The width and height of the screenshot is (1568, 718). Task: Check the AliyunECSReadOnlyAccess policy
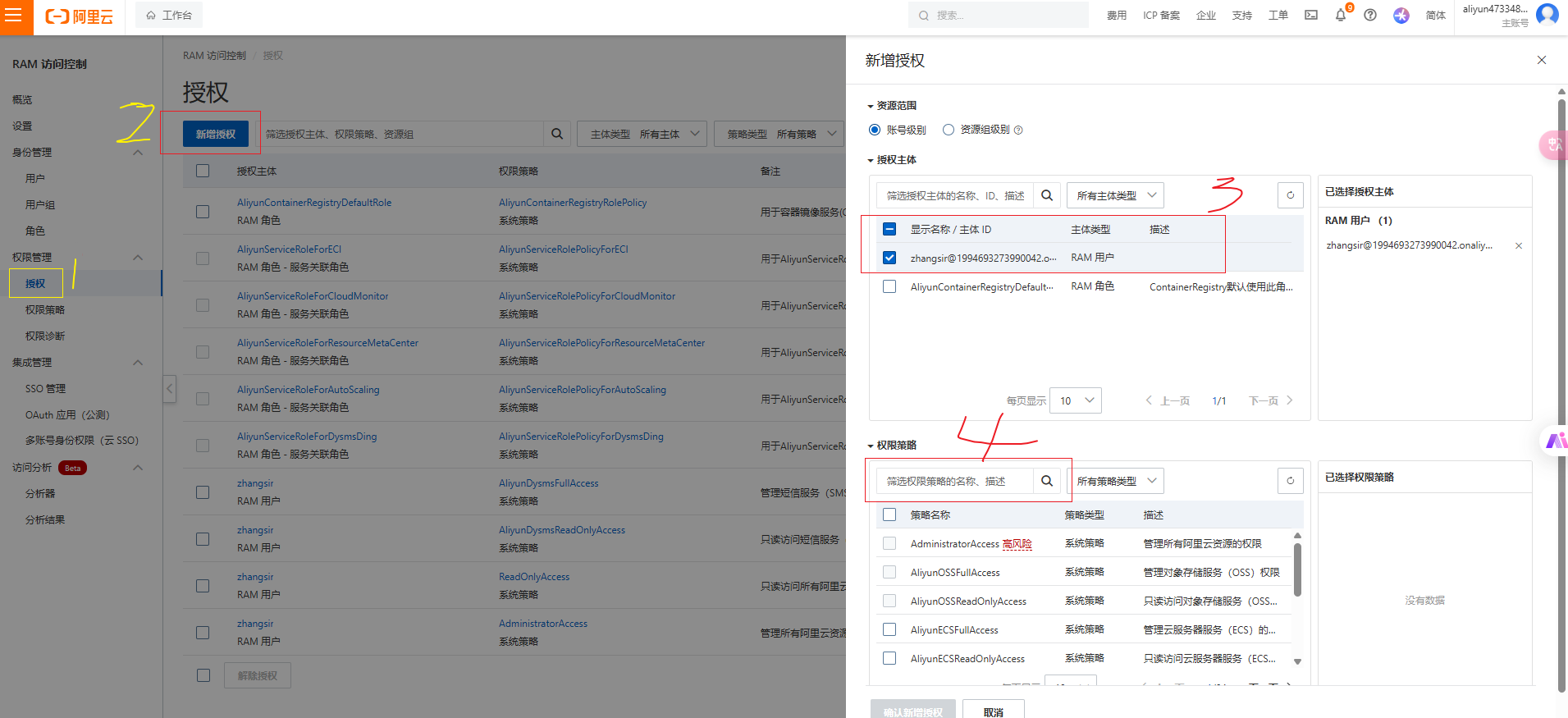[889, 658]
